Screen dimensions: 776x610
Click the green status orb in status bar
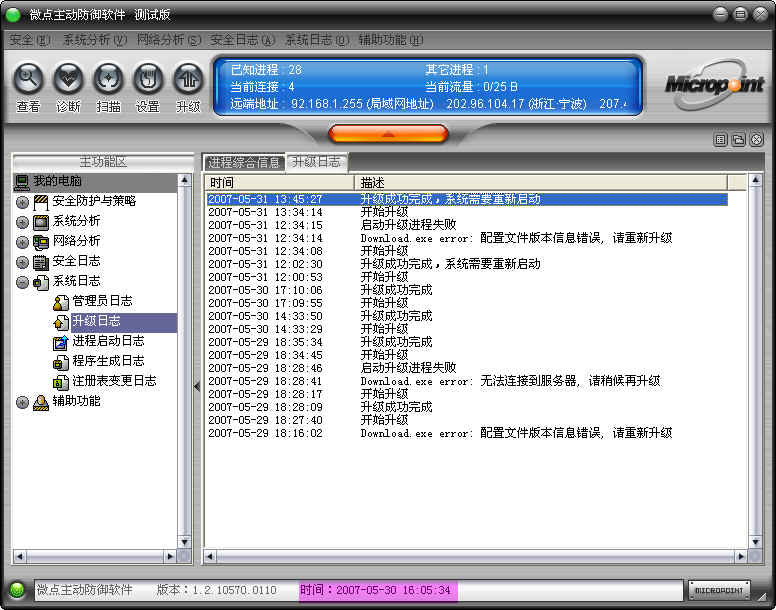click(x=17, y=590)
